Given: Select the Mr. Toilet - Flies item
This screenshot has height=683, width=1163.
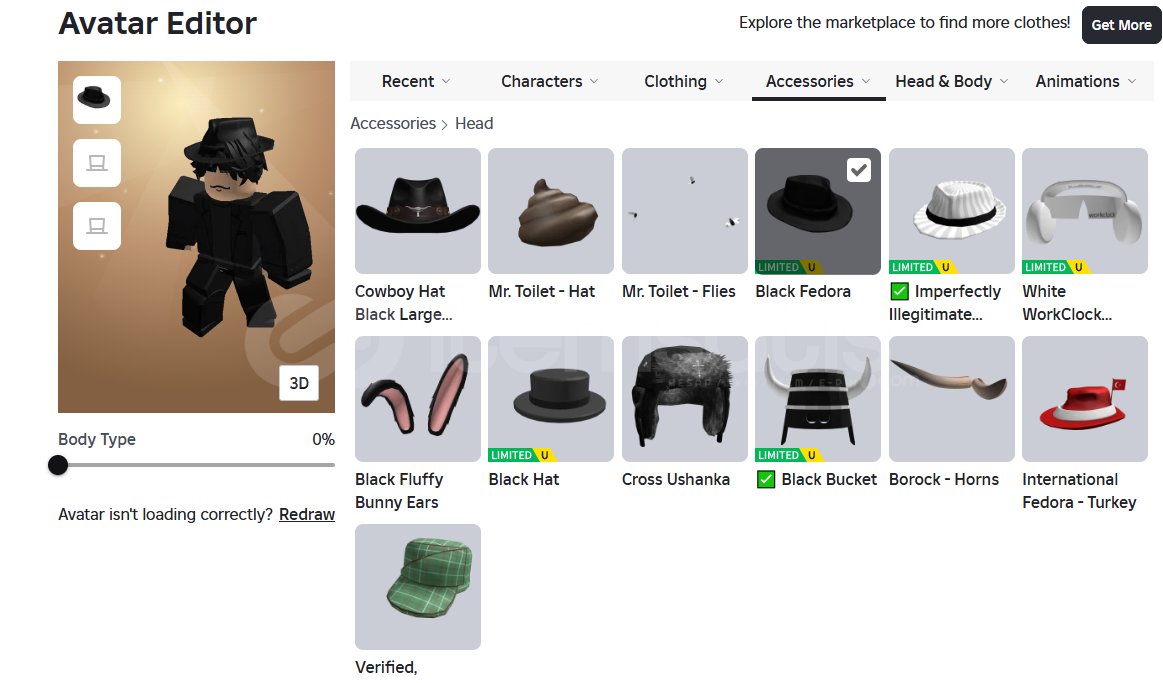Looking at the screenshot, I should click(x=685, y=211).
